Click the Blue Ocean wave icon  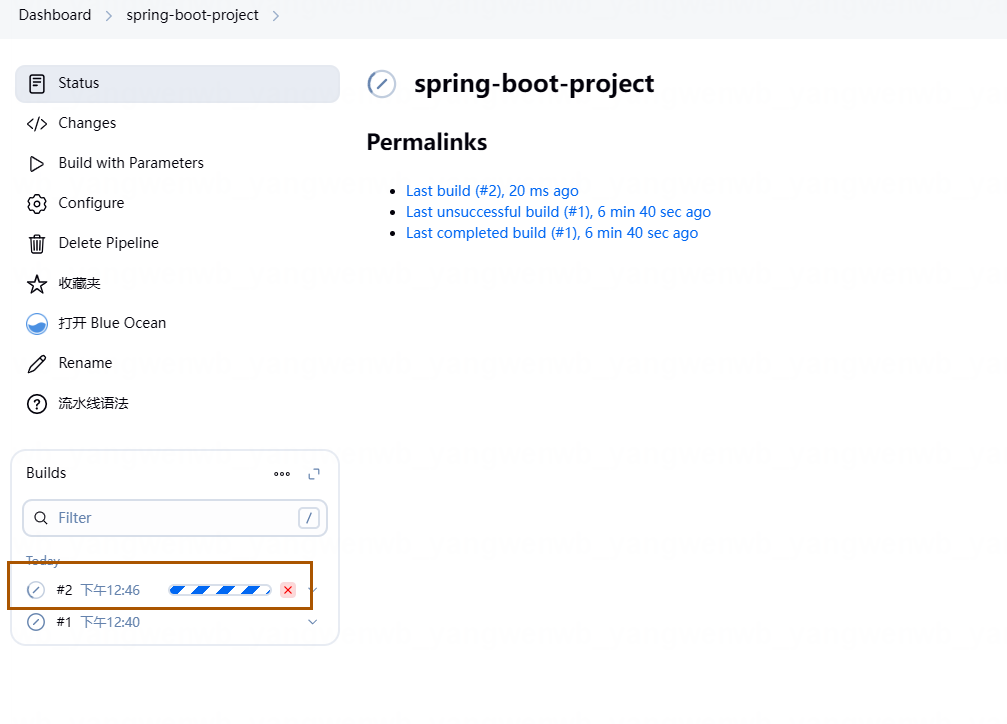[x=37, y=324]
